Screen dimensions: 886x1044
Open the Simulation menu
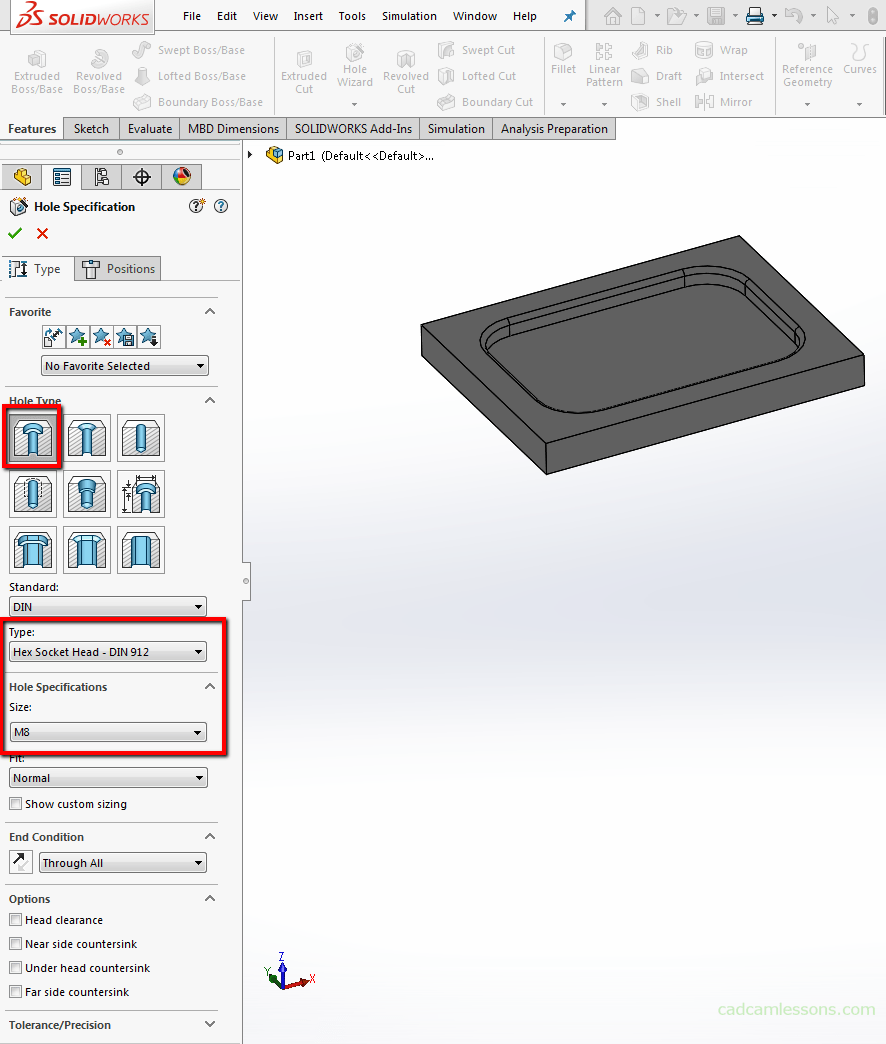(x=409, y=16)
